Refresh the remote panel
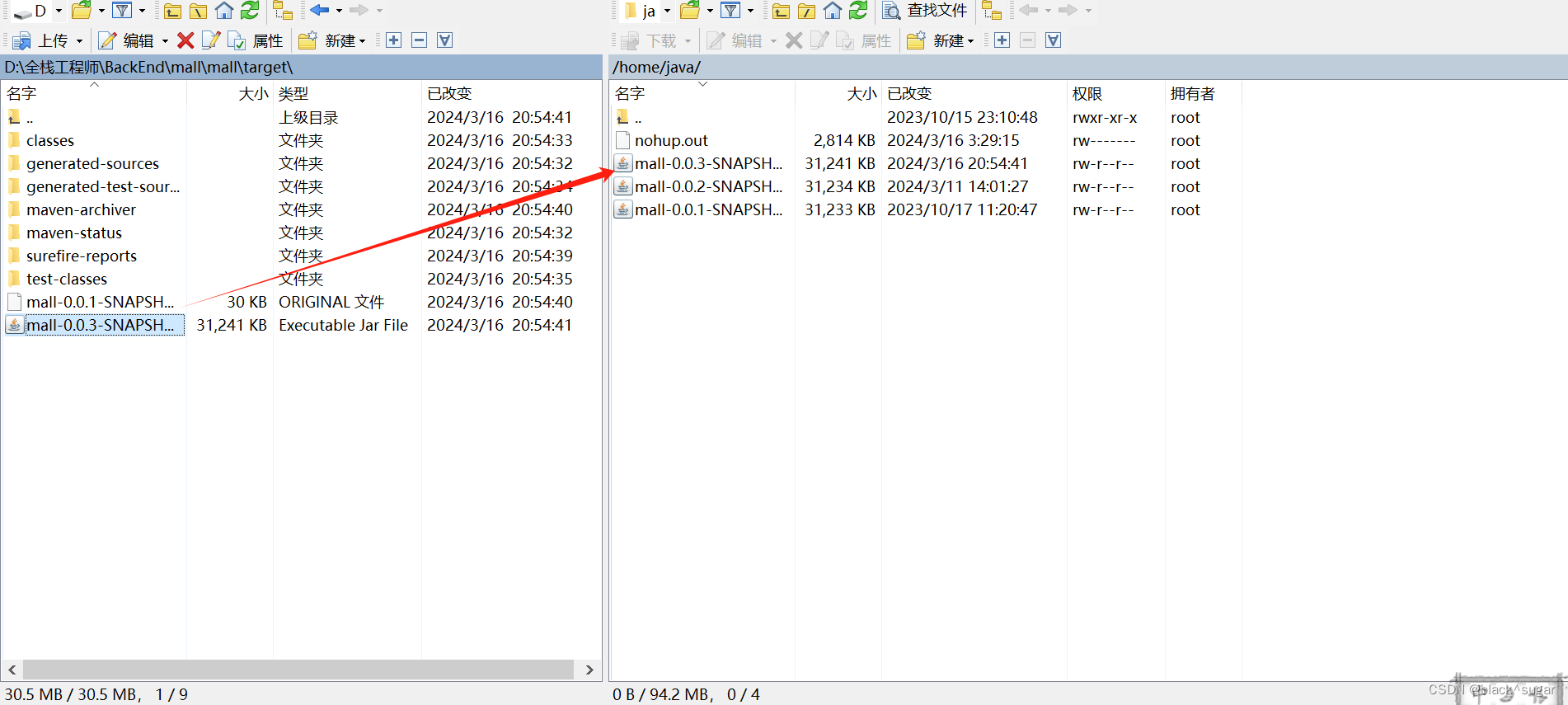The height and width of the screenshot is (705, 1568). (858, 11)
